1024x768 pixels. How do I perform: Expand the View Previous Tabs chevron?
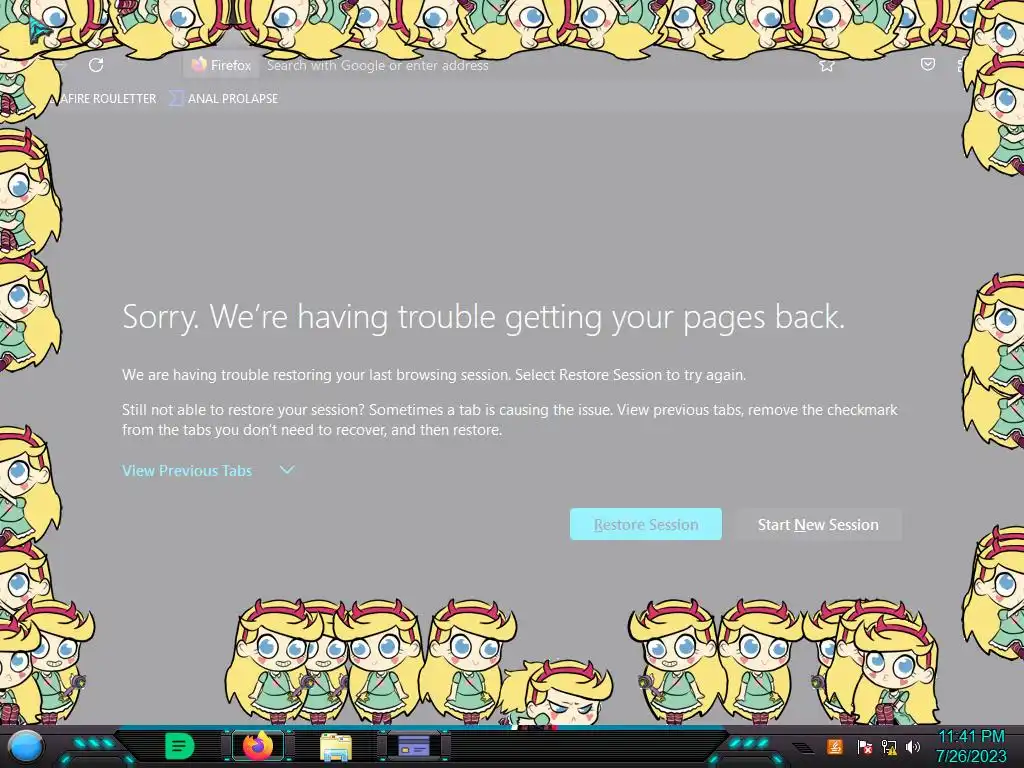pos(287,470)
